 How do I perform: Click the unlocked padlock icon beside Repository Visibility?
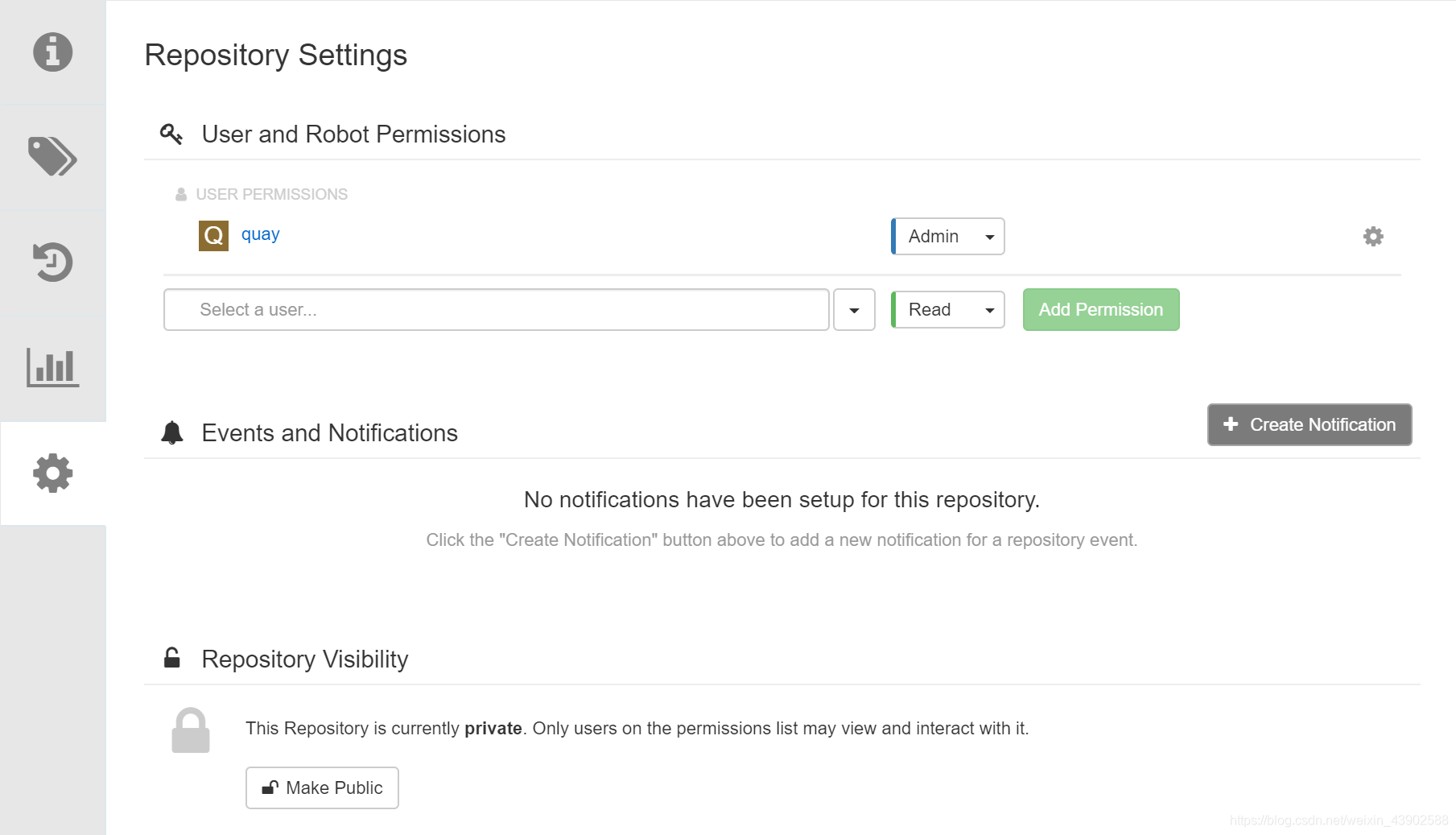point(172,658)
